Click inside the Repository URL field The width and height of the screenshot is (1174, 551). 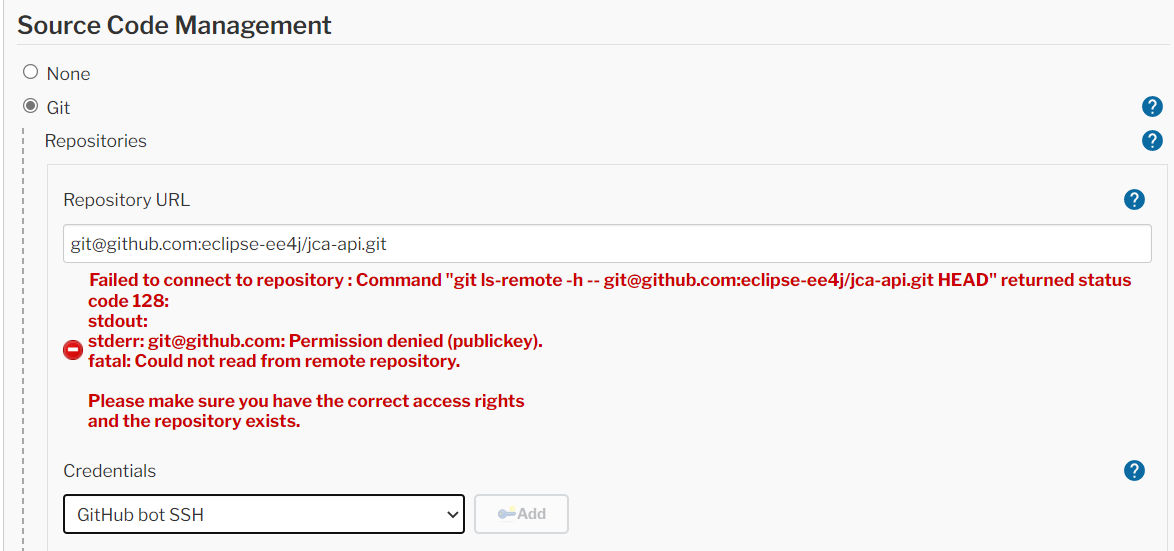pyautogui.click(x=606, y=243)
